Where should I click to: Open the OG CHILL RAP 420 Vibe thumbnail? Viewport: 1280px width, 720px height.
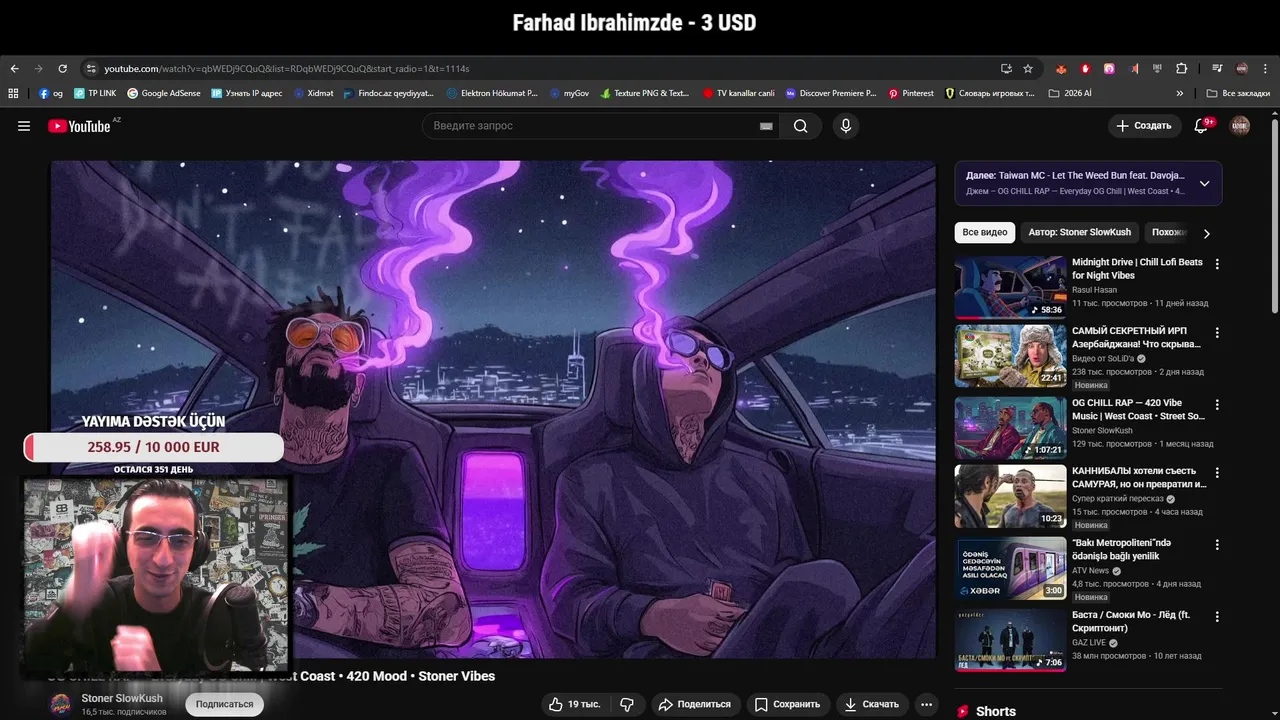(x=1010, y=428)
